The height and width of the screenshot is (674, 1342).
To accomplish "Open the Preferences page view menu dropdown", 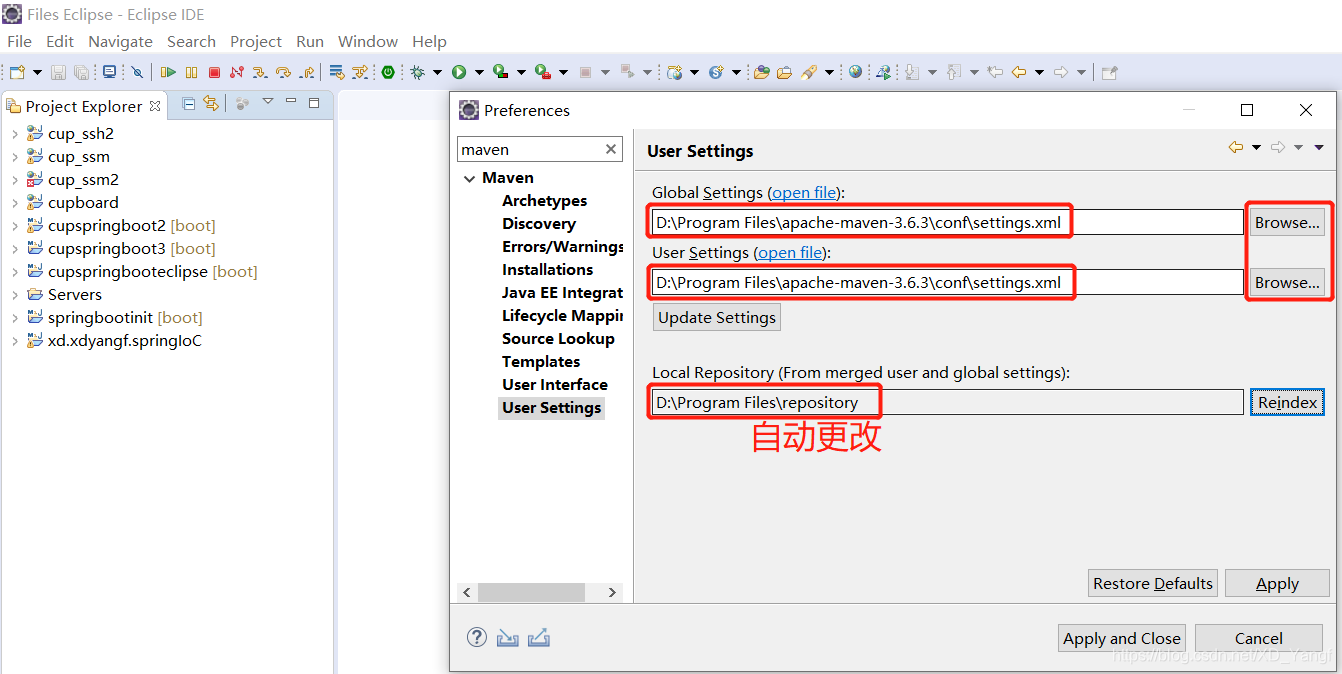I will [x=1319, y=148].
